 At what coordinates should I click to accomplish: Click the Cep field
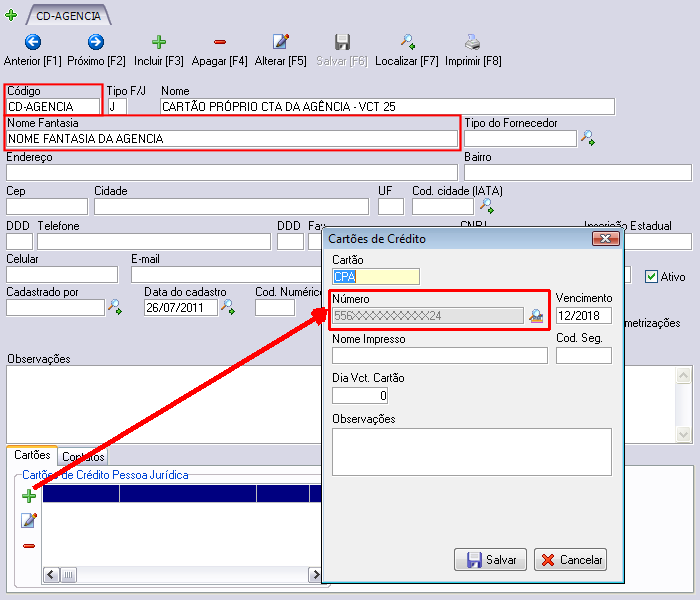tap(47, 207)
